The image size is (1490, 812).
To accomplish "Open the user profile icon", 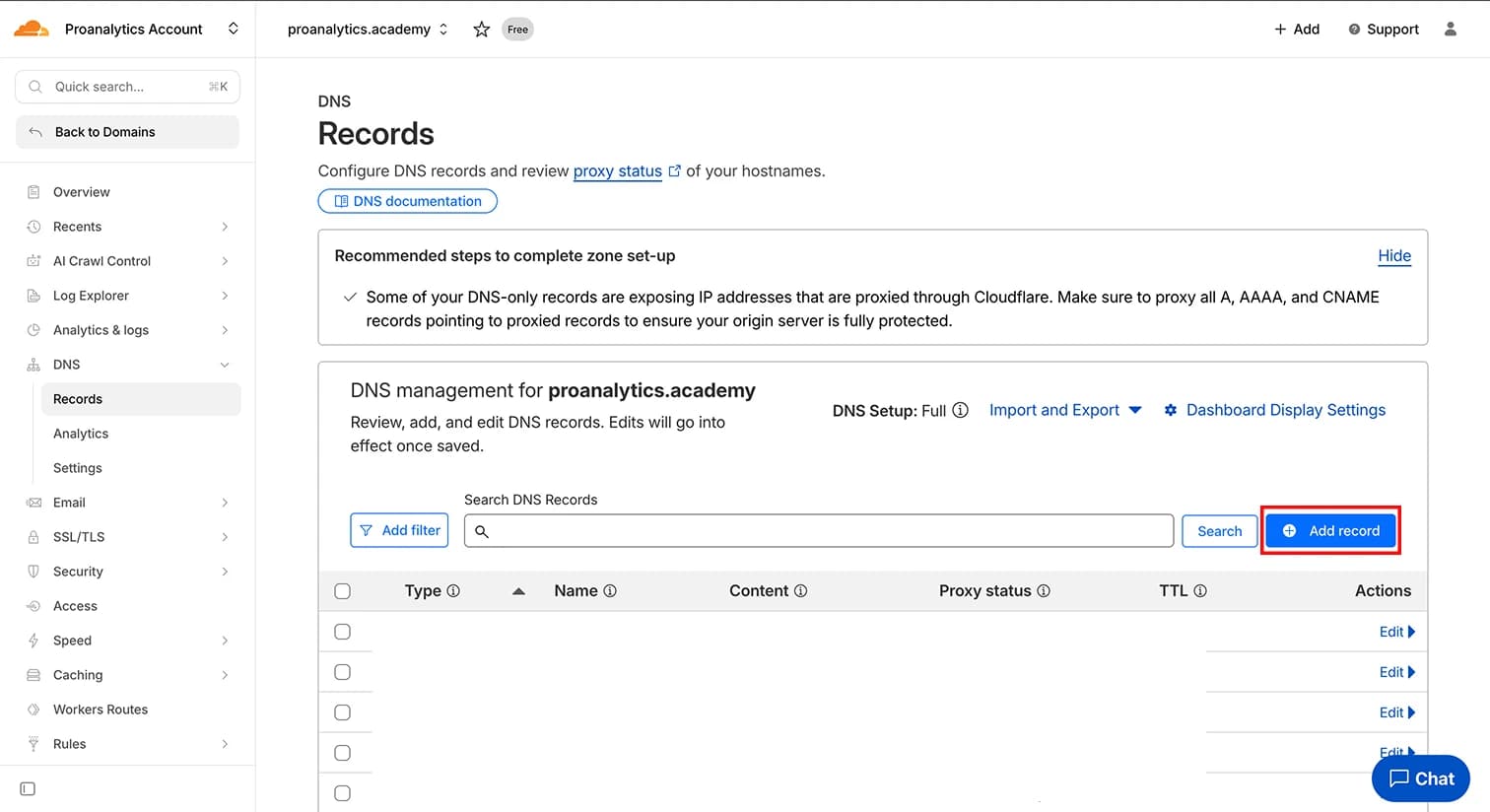I will (1450, 30).
